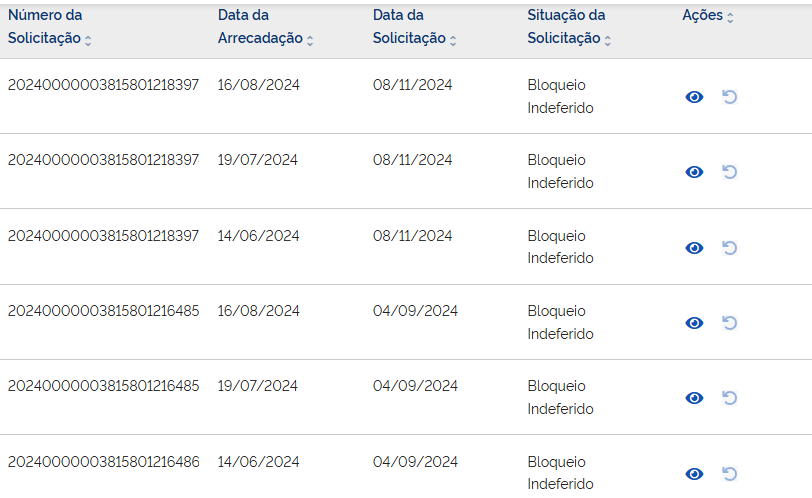The image size is (812, 498).
Task: Click the undo icon for the request collected 19/07/2024, requested 08/11/2024
Action: click(730, 172)
